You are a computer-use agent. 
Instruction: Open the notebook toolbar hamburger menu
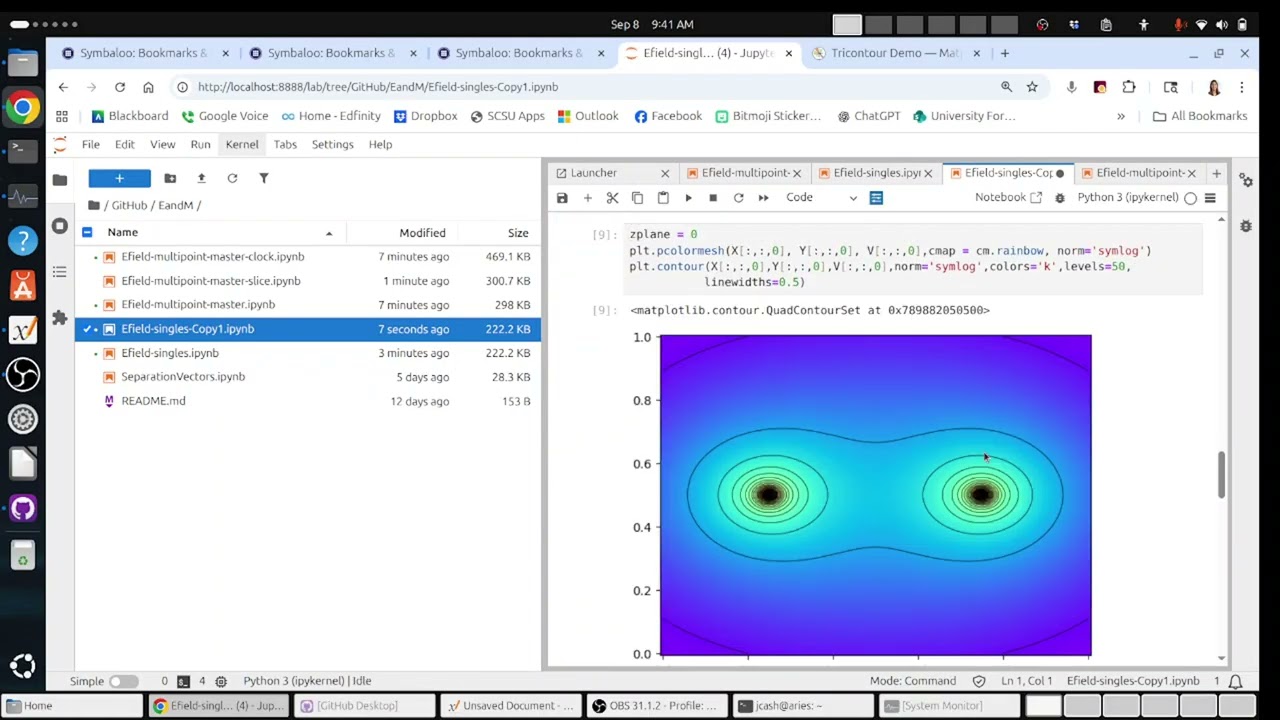1210,198
